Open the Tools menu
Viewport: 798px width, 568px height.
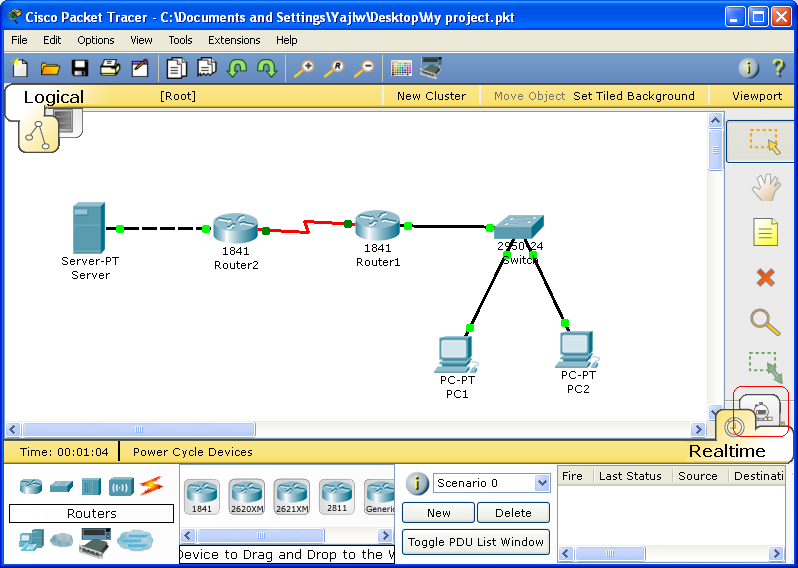click(x=180, y=40)
